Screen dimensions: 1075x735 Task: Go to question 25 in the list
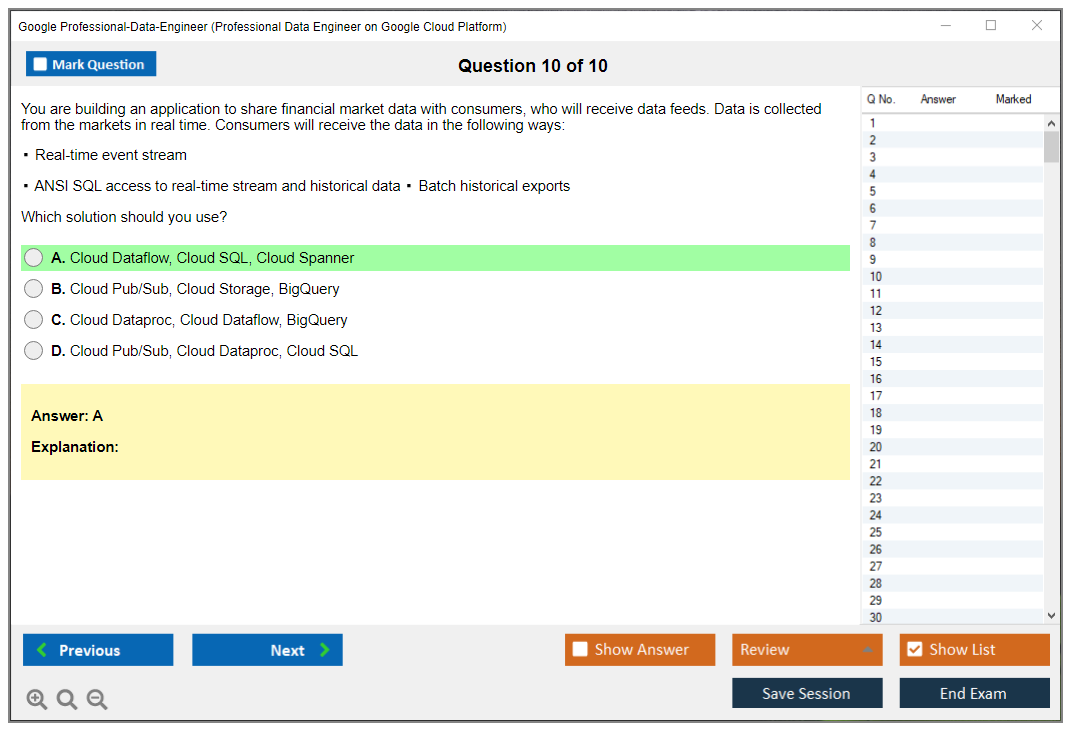(x=876, y=532)
